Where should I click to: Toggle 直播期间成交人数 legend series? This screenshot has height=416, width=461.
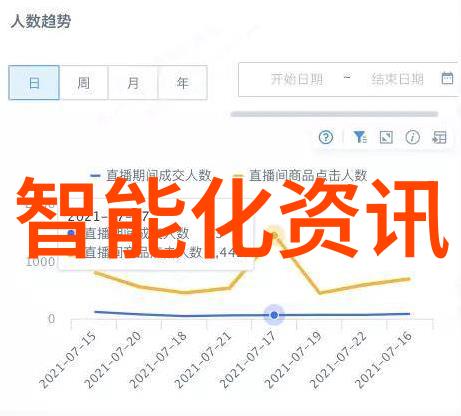151,175
